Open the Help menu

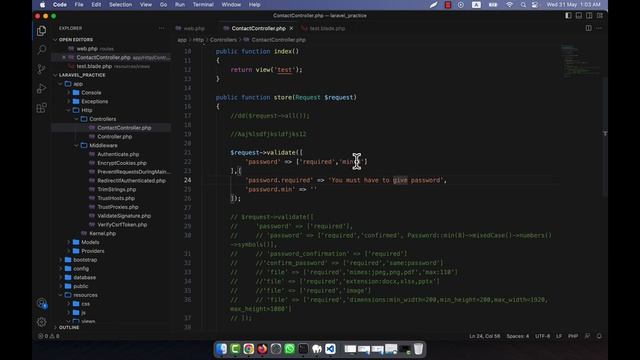254,5
